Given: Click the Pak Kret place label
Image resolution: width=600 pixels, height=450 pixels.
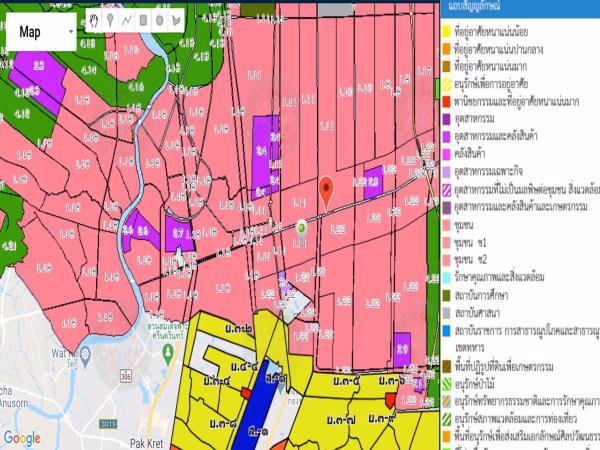Looking at the screenshot, I should point(147,443).
